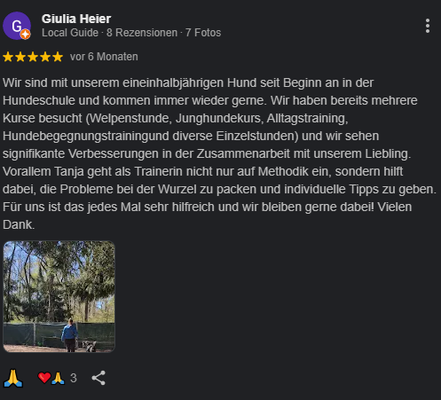
Task: Click the fourth yellow rating star
Action: pos(45,57)
